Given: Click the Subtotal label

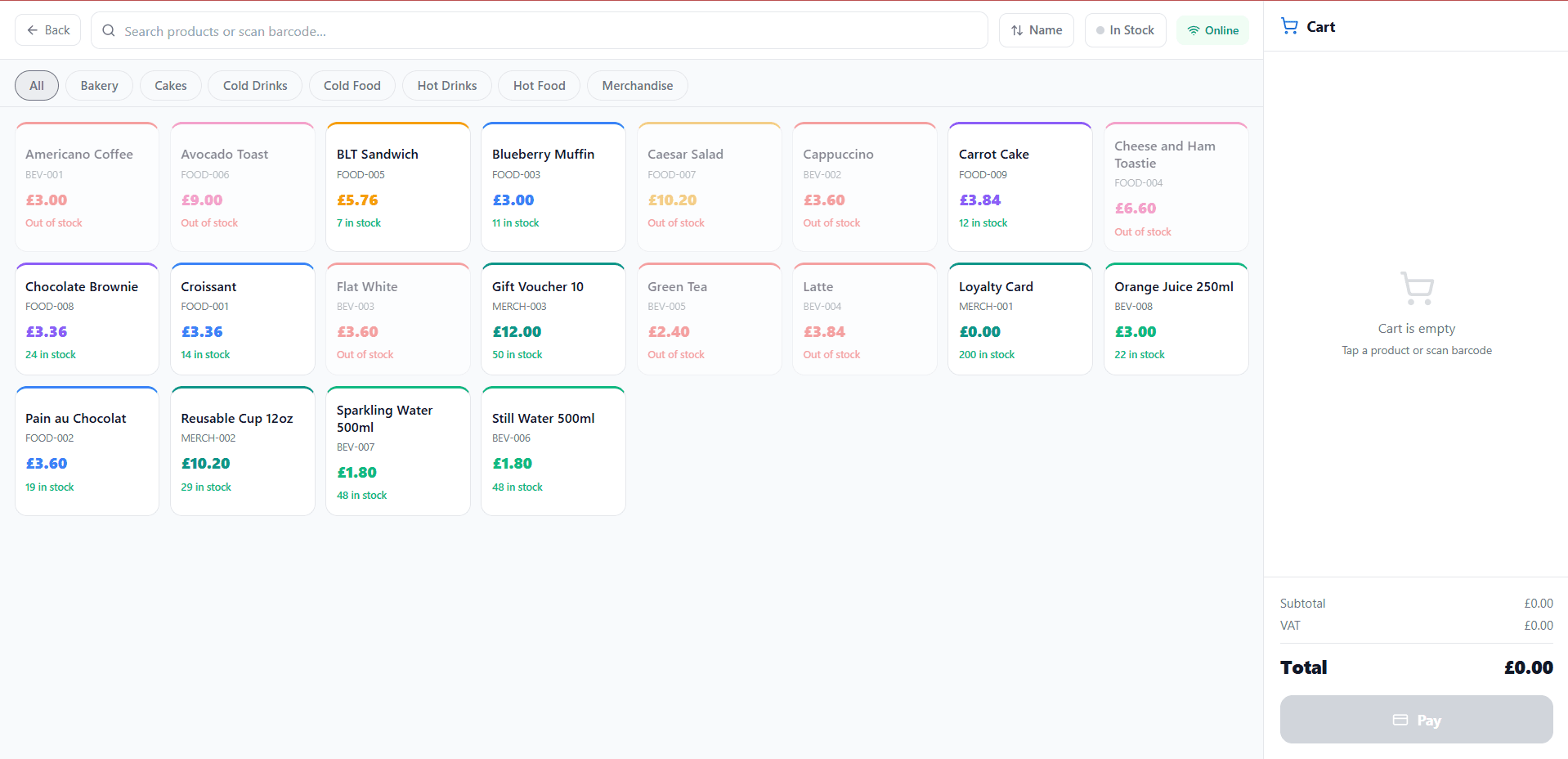Looking at the screenshot, I should tap(1302, 604).
